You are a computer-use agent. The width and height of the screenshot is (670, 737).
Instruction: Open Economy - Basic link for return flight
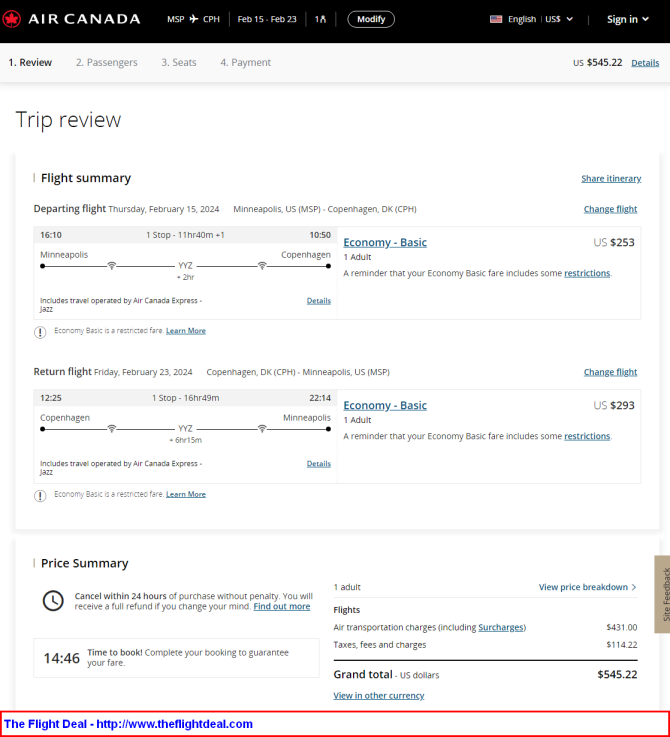pyautogui.click(x=385, y=406)
